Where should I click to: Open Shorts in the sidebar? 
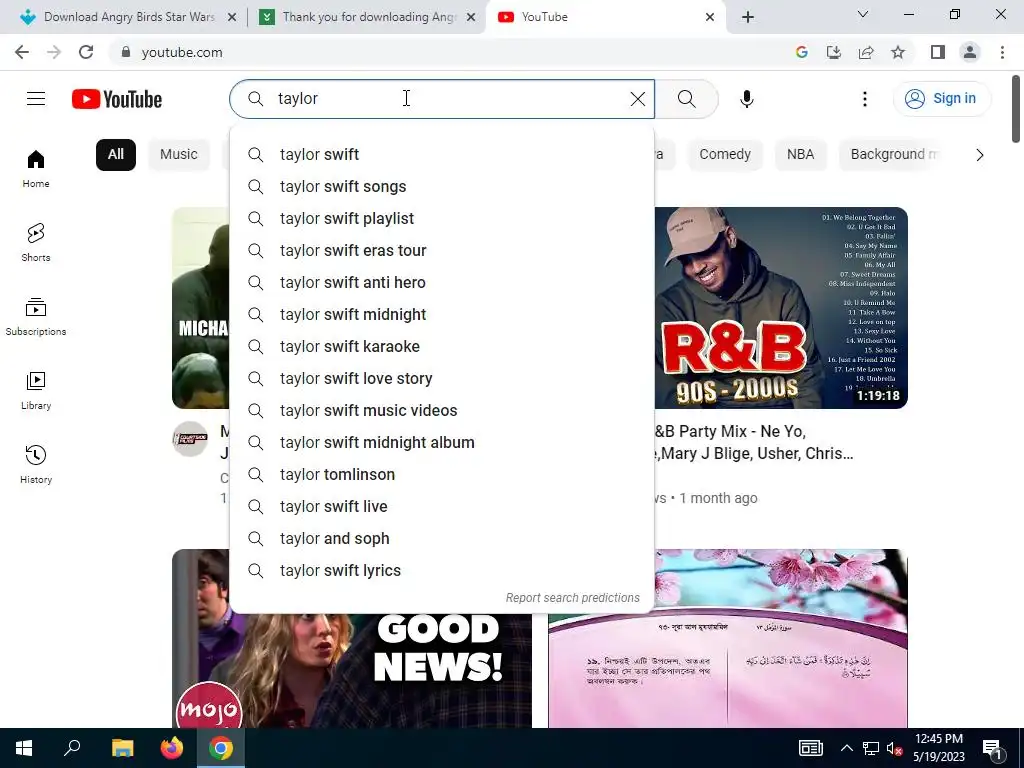tap(36, 243)
